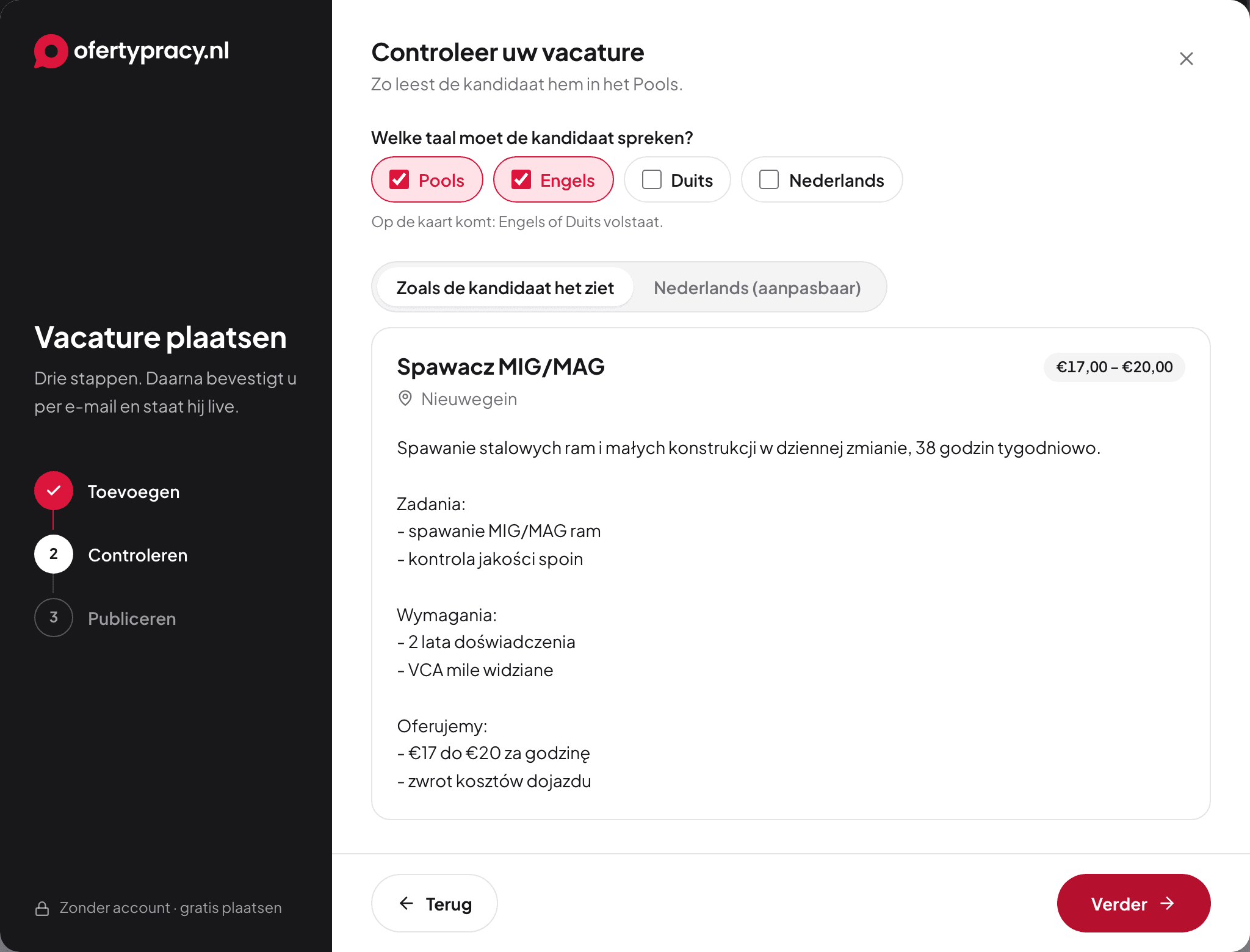
Task: Close the vacancy dialog with the X
Action: (1186, 59)
